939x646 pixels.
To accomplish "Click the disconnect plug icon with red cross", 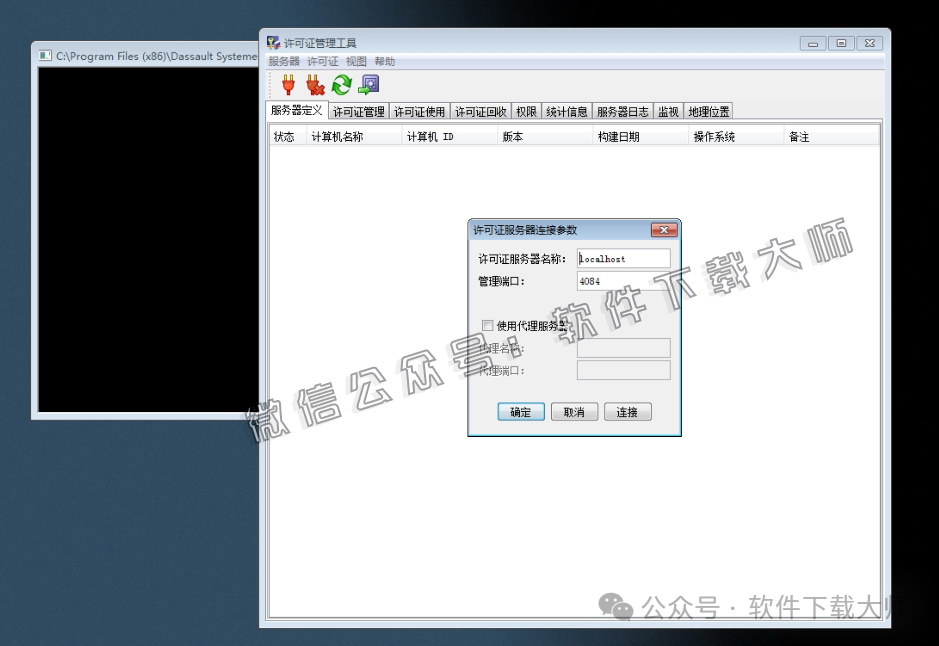I will [313, 85].
